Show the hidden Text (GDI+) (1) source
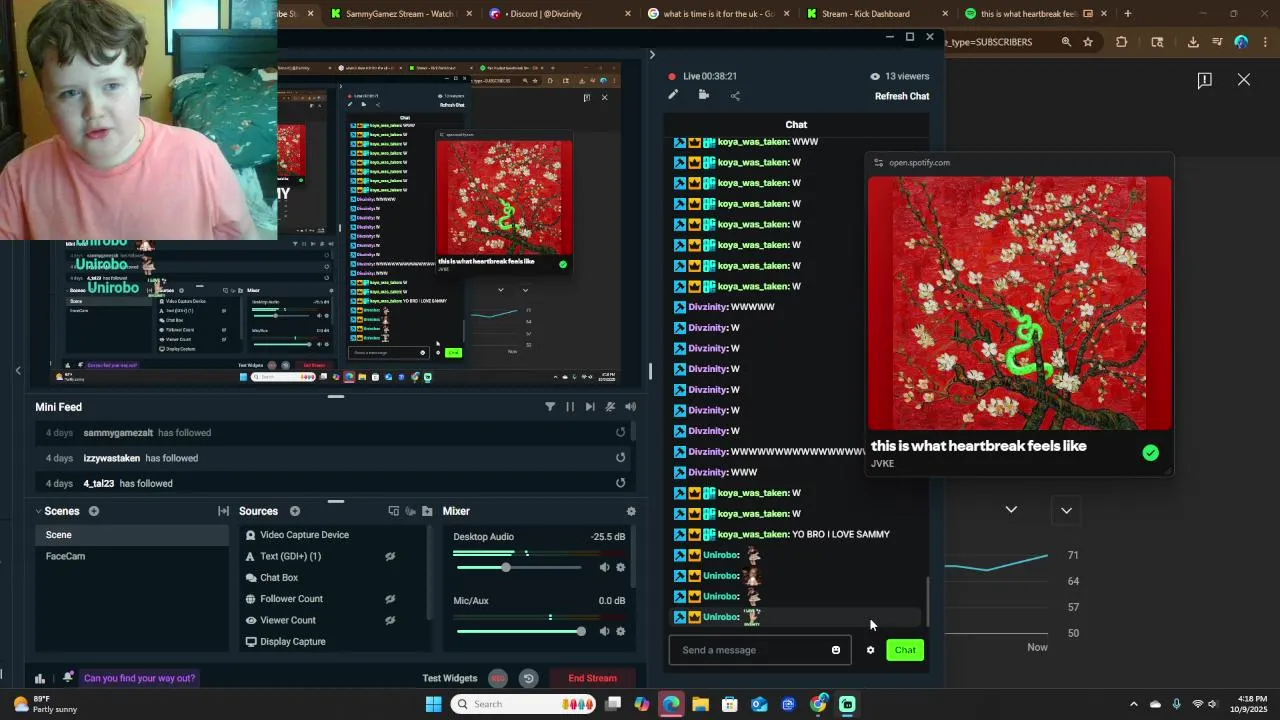The width and height of the screenshot is (1280, 720). coord(390,556)
